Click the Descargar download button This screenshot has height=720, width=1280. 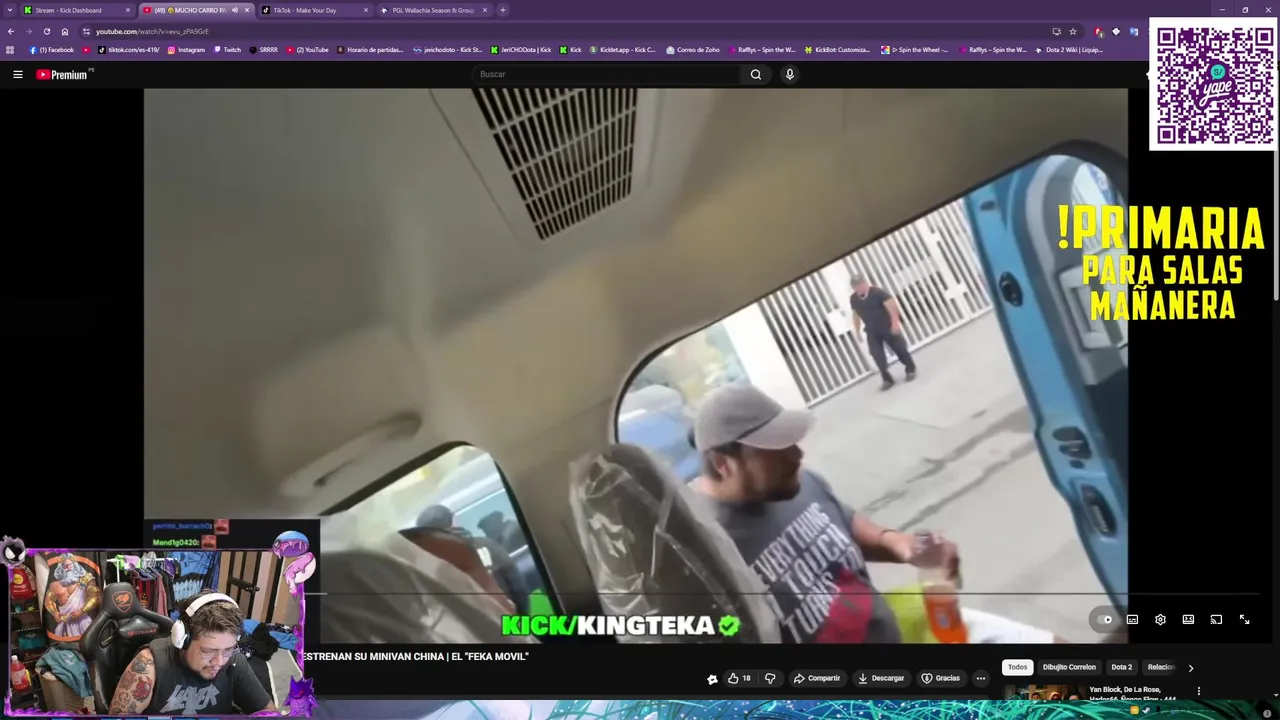(881, 678)
